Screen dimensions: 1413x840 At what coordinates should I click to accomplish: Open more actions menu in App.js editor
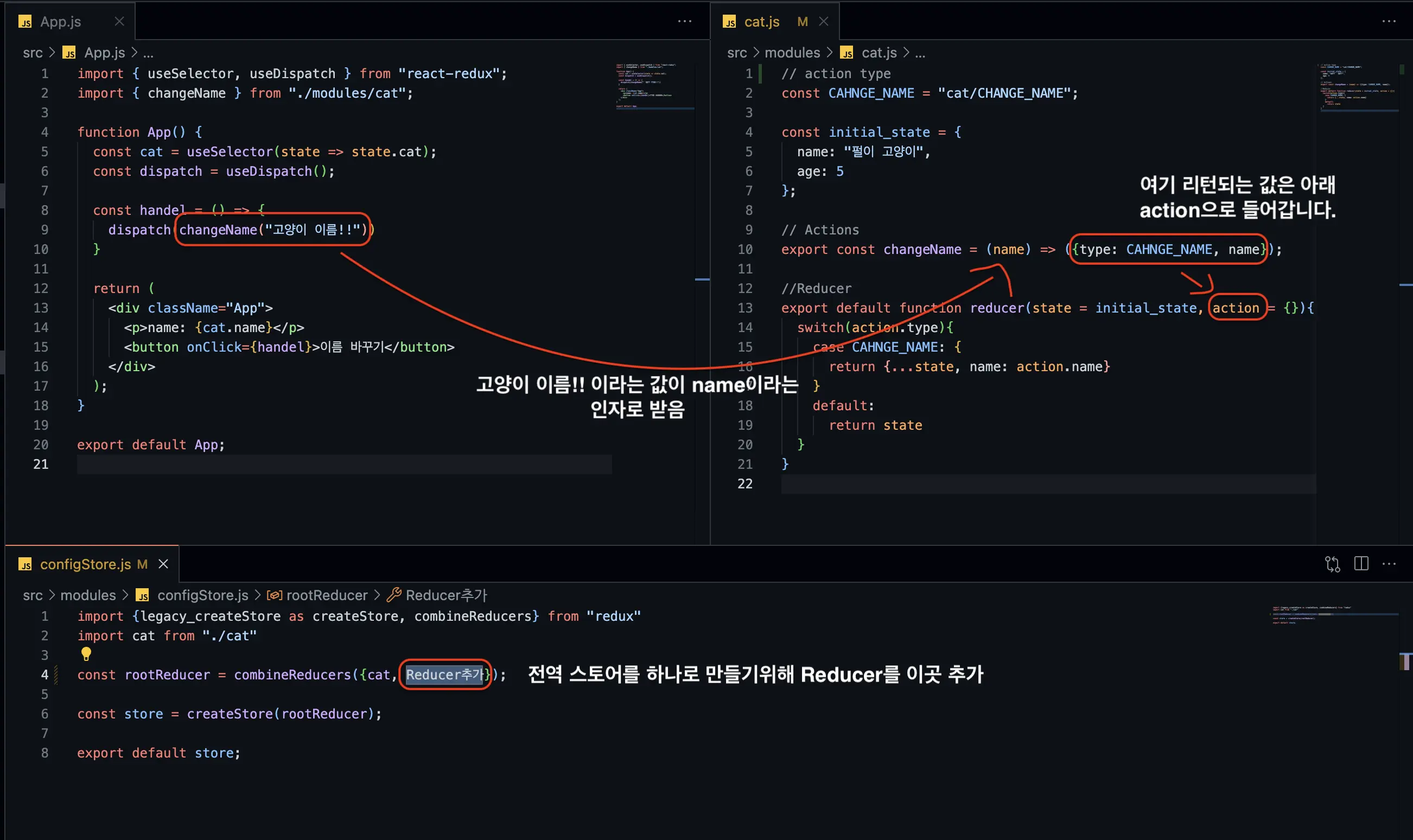click(x=685, y=22)
